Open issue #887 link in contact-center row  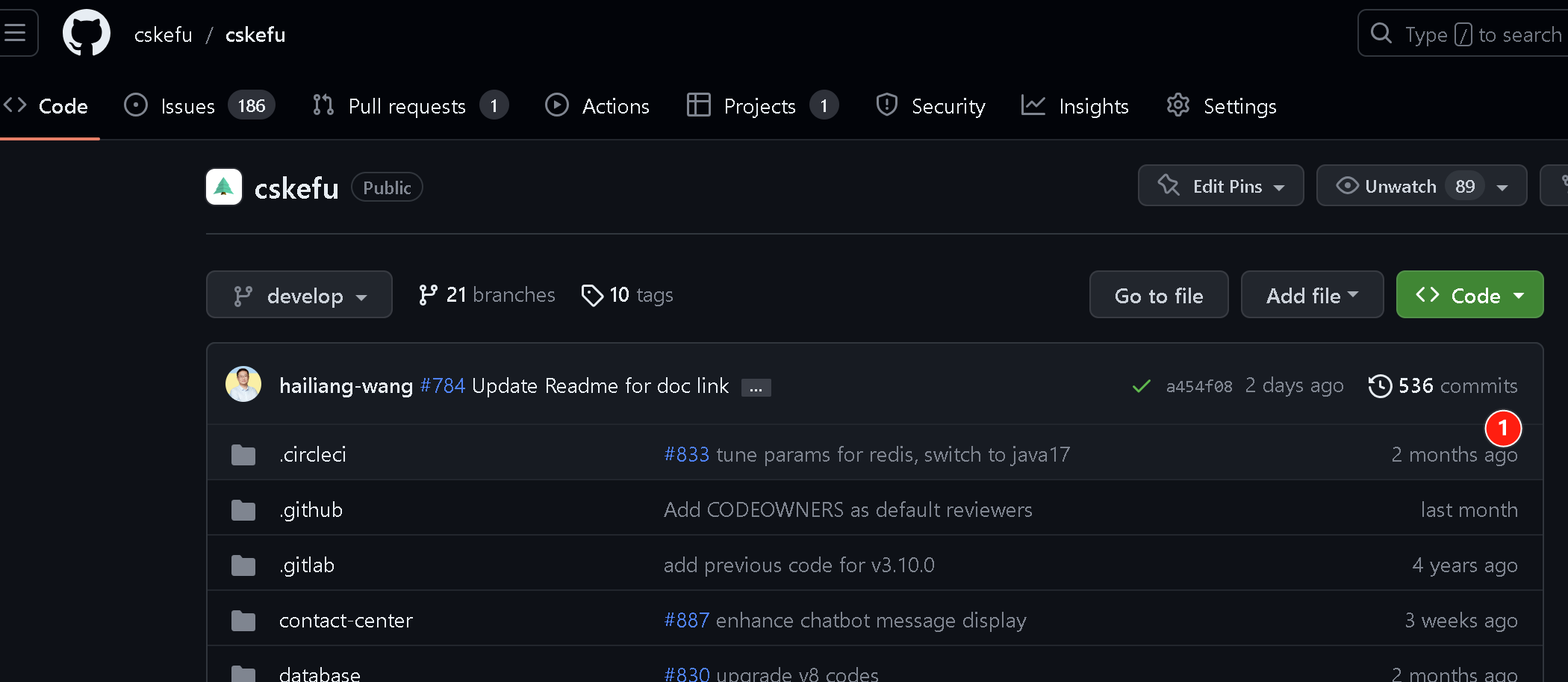(x=686, y=620)
